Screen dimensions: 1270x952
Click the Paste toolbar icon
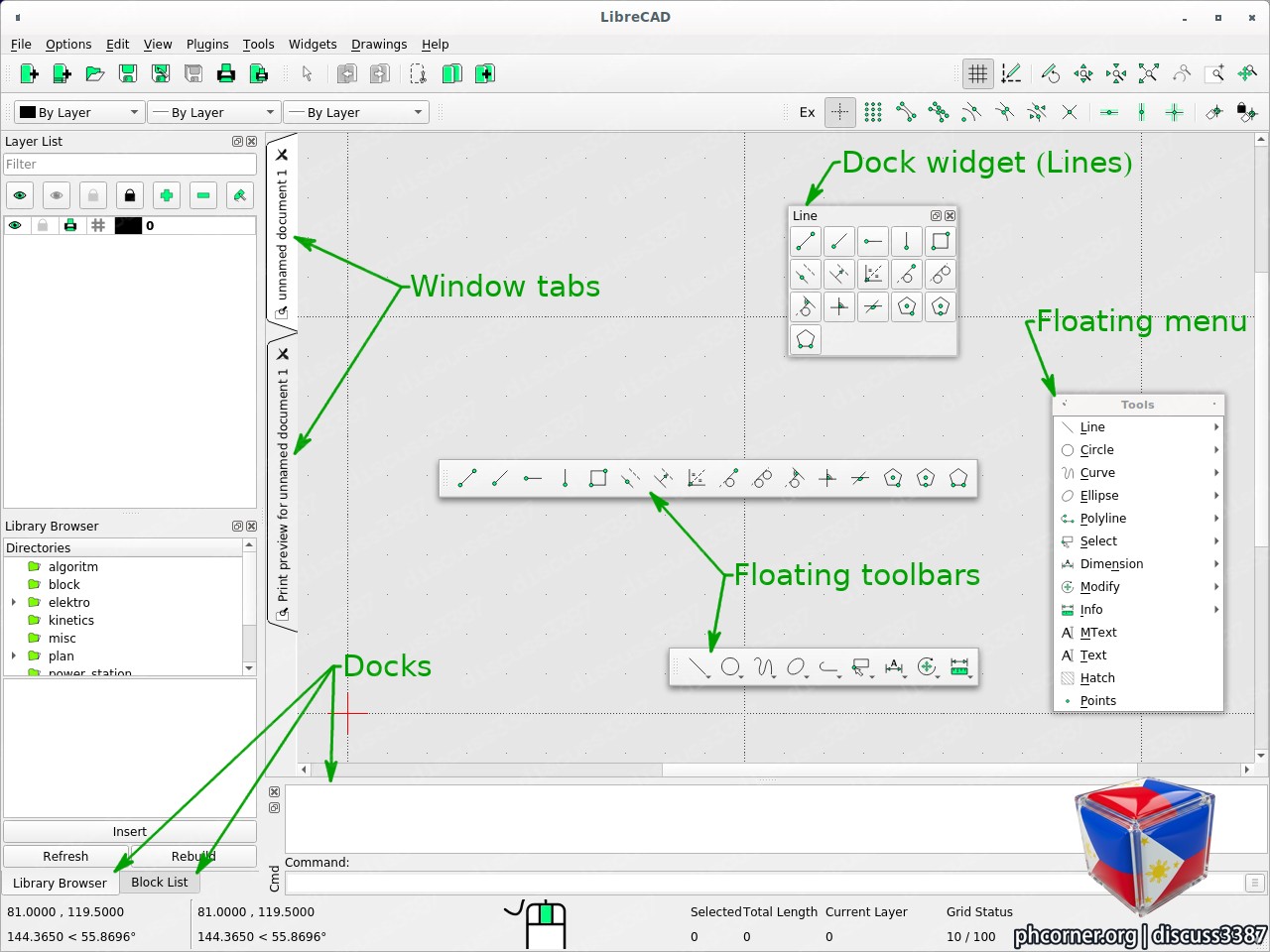coord(484,73)
